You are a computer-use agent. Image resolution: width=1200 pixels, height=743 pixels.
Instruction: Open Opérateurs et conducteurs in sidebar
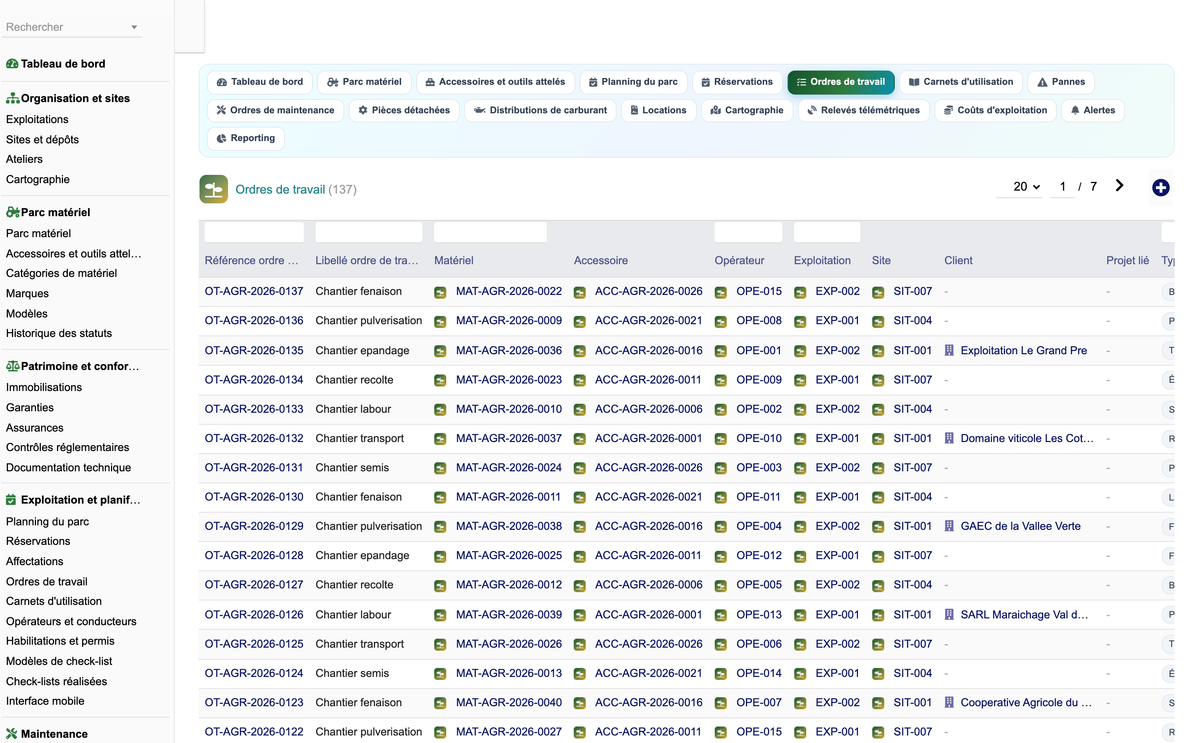click(71, 621)
